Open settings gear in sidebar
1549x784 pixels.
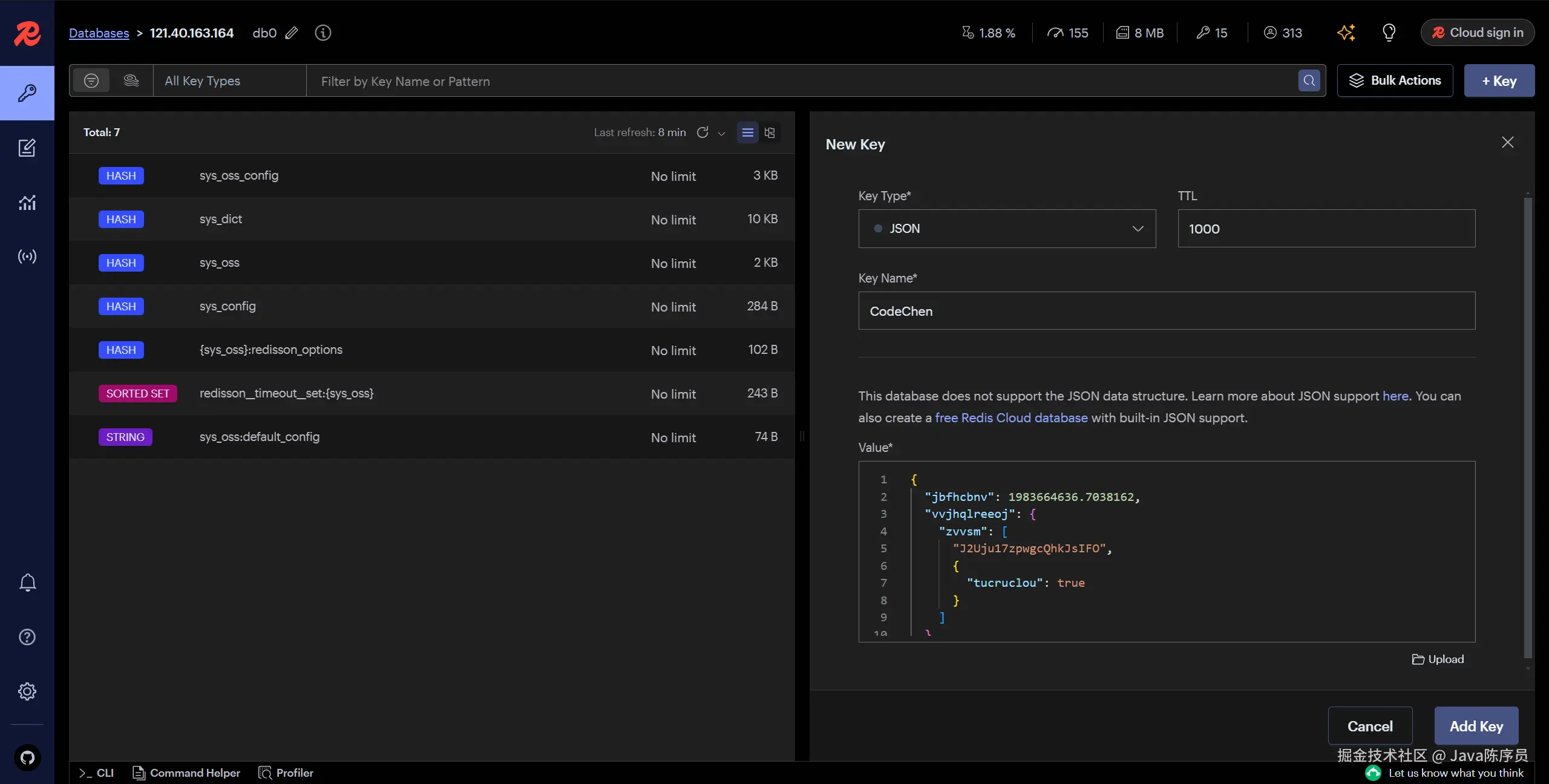point(27,691)
